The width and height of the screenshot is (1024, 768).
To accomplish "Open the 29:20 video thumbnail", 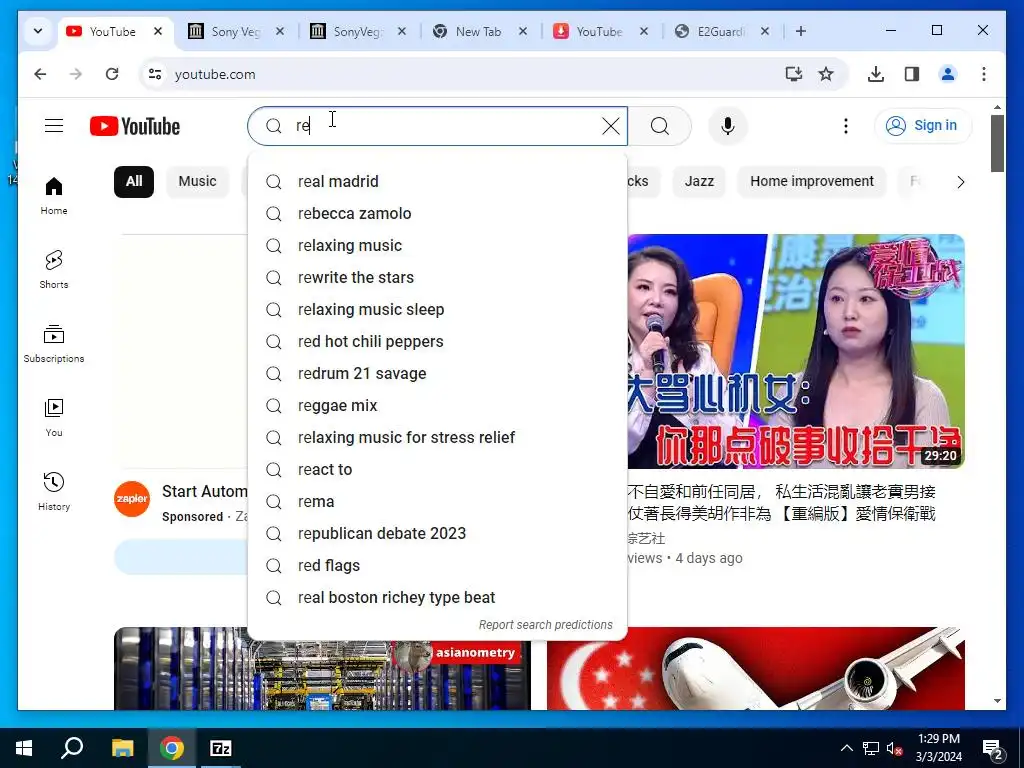I will pos(796,351).
